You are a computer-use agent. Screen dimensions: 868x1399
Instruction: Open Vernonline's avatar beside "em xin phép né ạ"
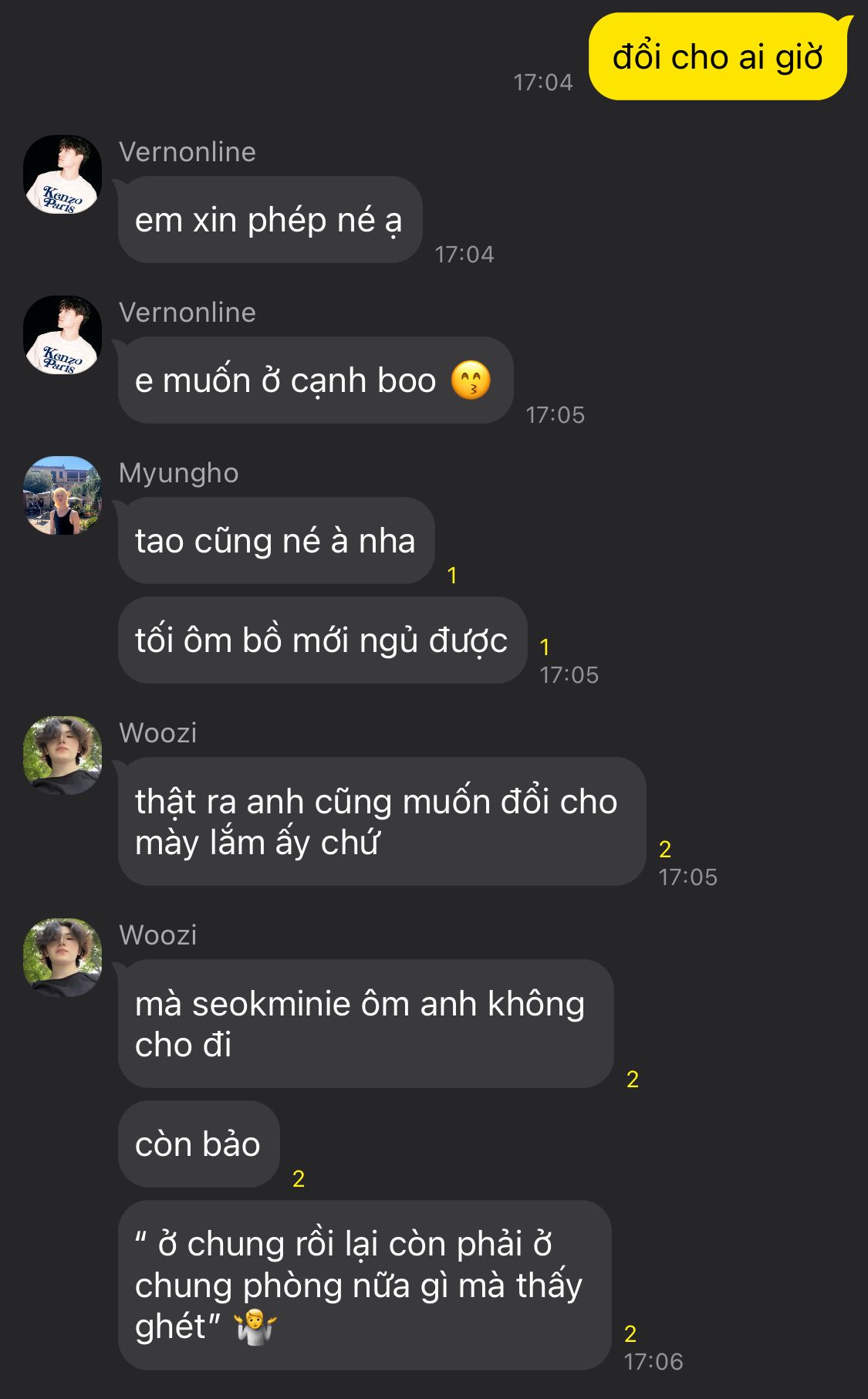pyautogui.click(x=62, y=174)
